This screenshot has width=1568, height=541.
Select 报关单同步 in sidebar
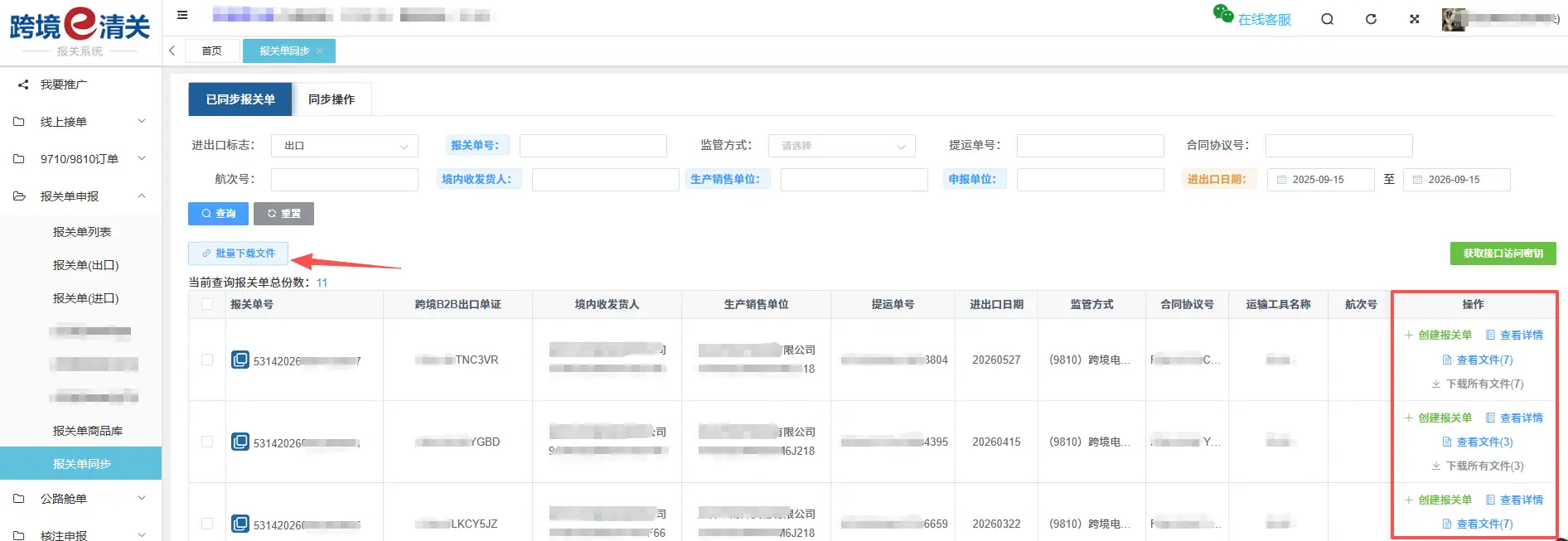(x=81, y=464)
